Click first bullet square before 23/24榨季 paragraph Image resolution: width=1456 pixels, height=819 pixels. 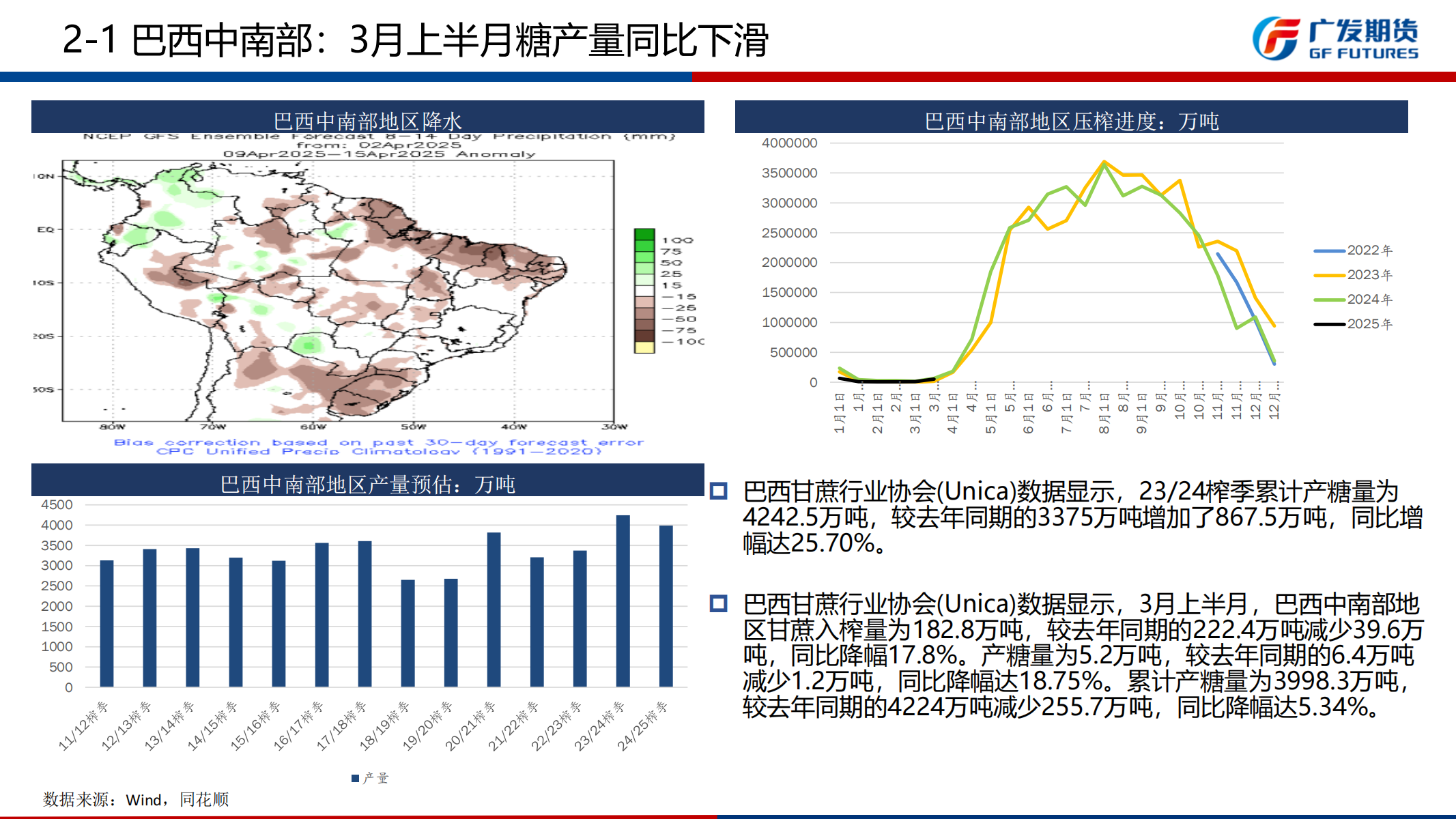(x=718, y=491)
